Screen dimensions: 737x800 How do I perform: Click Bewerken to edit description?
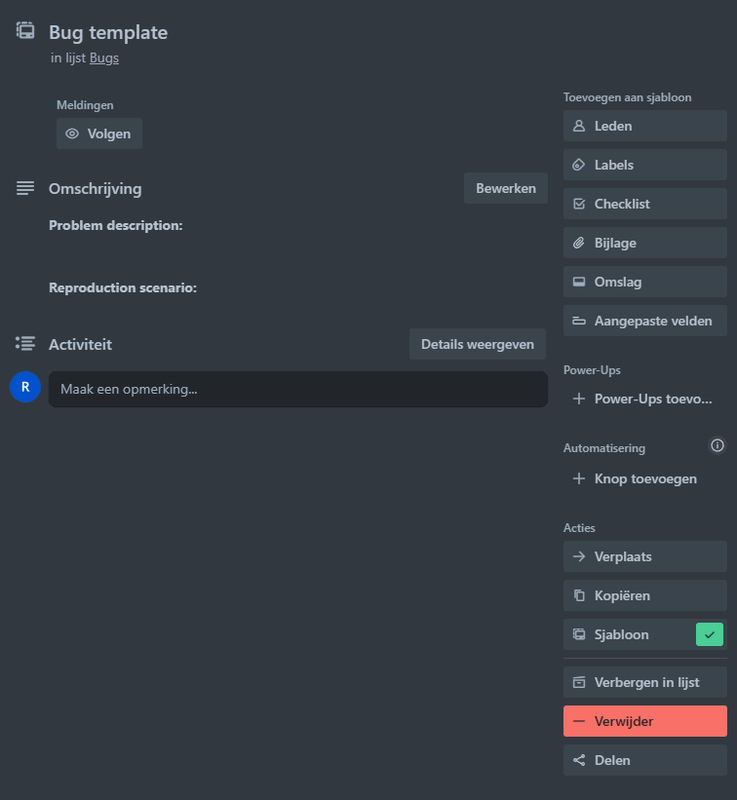505,188
